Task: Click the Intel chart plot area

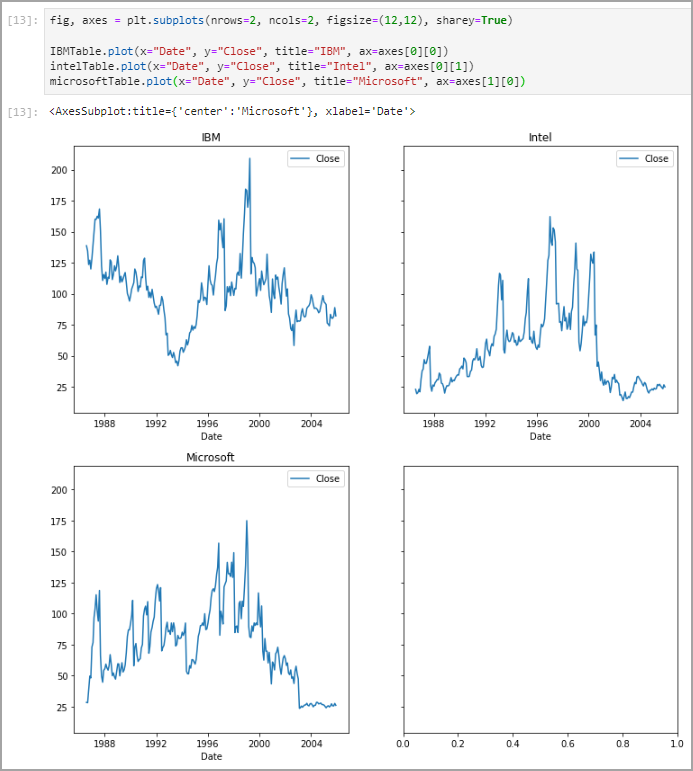Action: click(541, 280)
